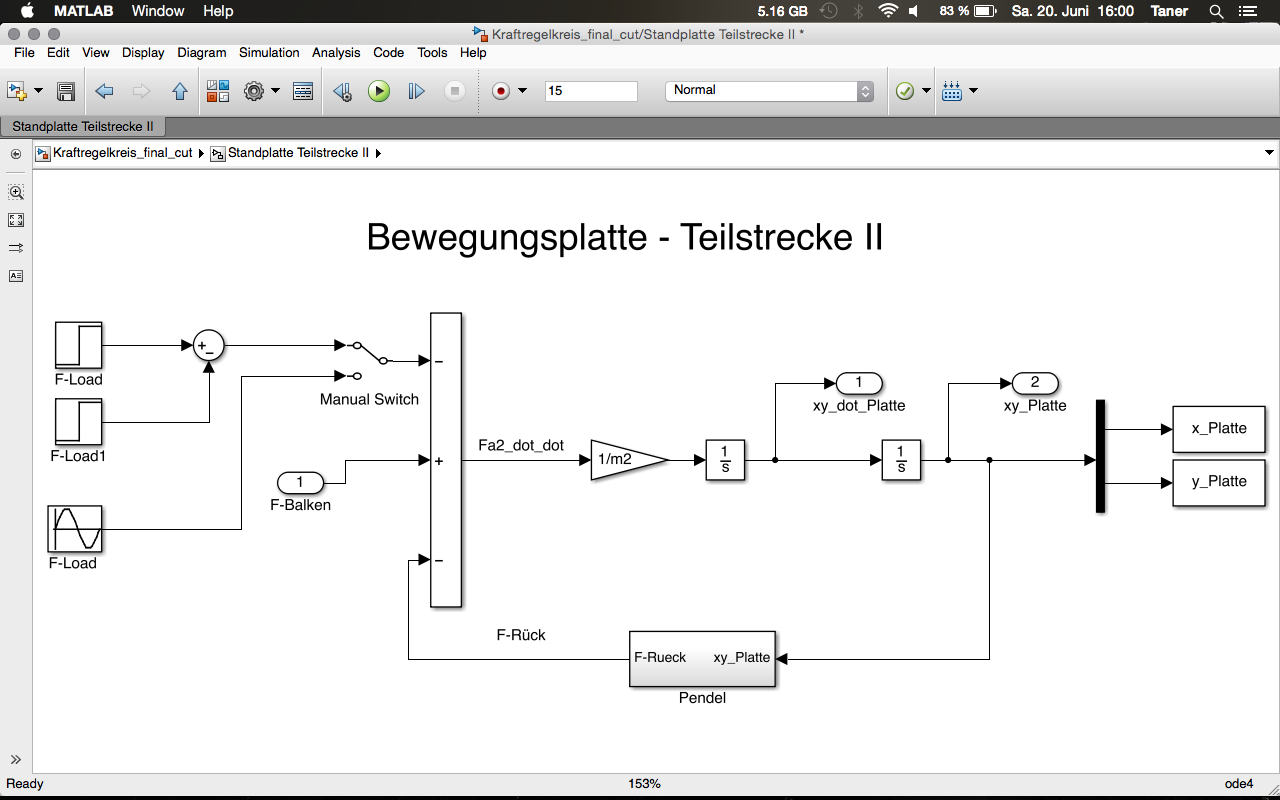
Task: Expand the record button dropdown arrow
Action: (x=522, y=91)
